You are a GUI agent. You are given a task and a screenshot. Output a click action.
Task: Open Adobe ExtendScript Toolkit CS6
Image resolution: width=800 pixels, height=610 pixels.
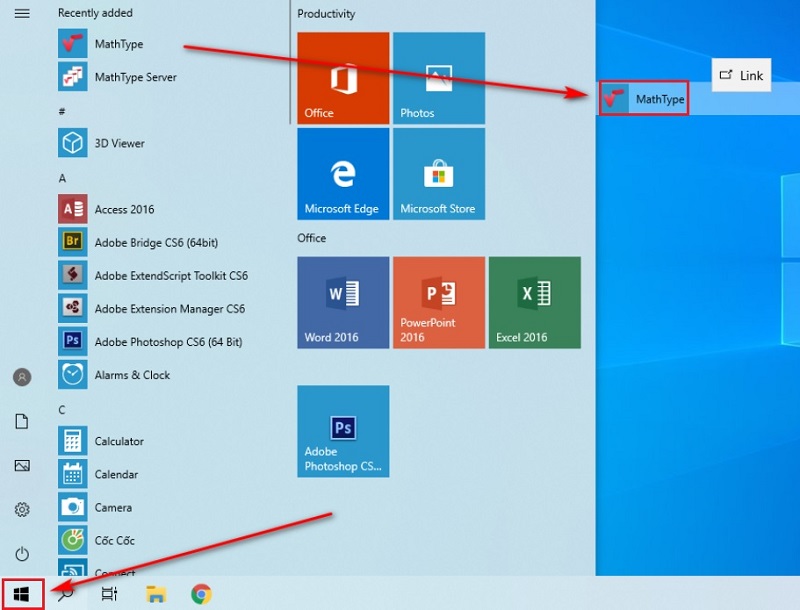pyautogui.click(x=170, y=276)
